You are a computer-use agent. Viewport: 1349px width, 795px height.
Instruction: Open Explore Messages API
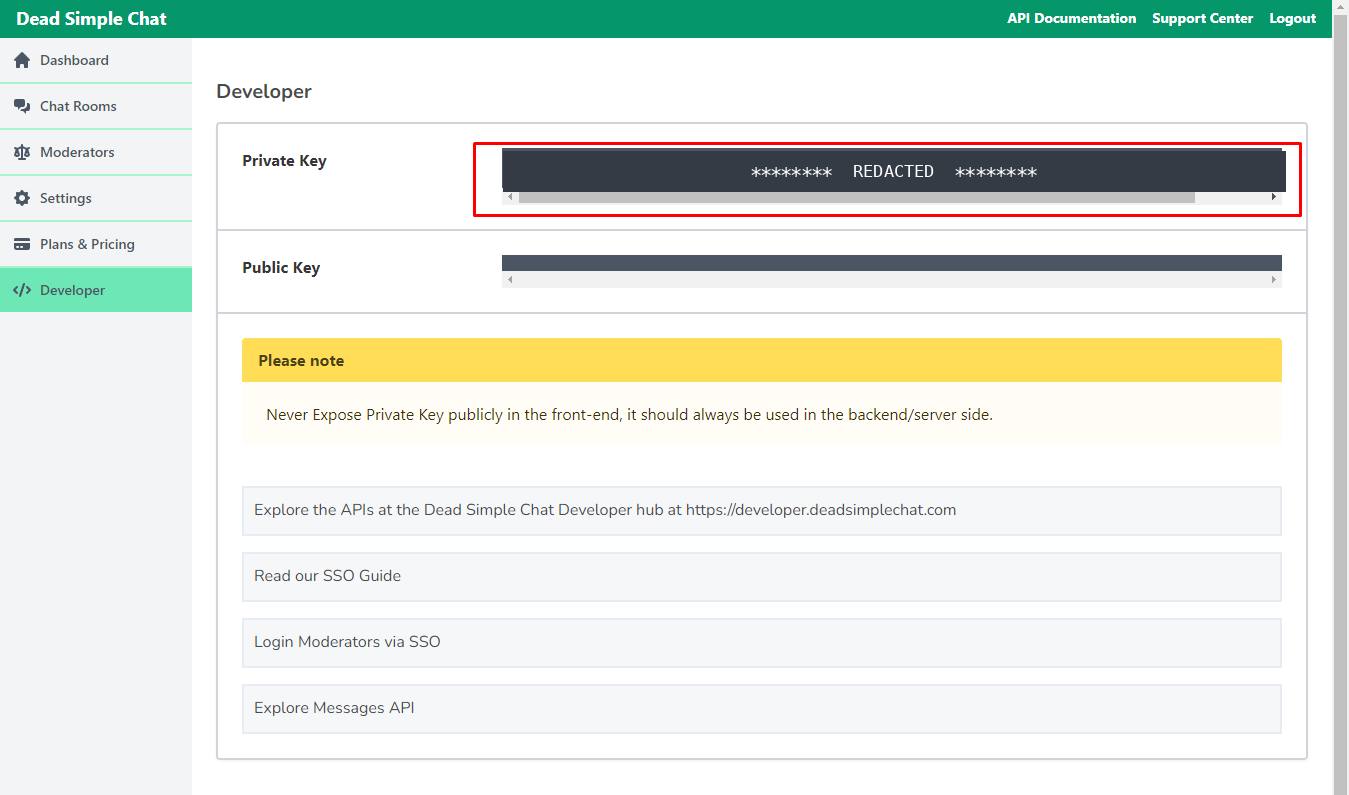(762, 708)
